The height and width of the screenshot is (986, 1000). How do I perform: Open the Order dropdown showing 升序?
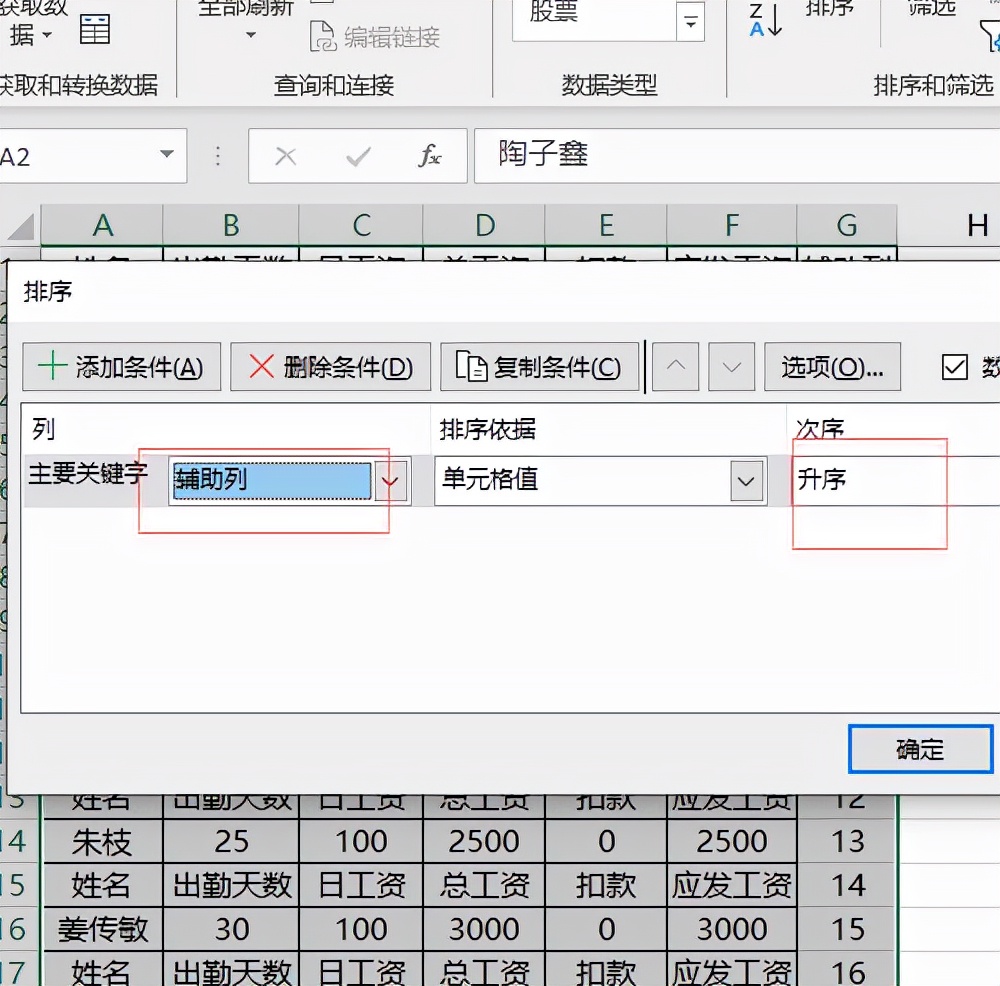click(x=896, y=480)
